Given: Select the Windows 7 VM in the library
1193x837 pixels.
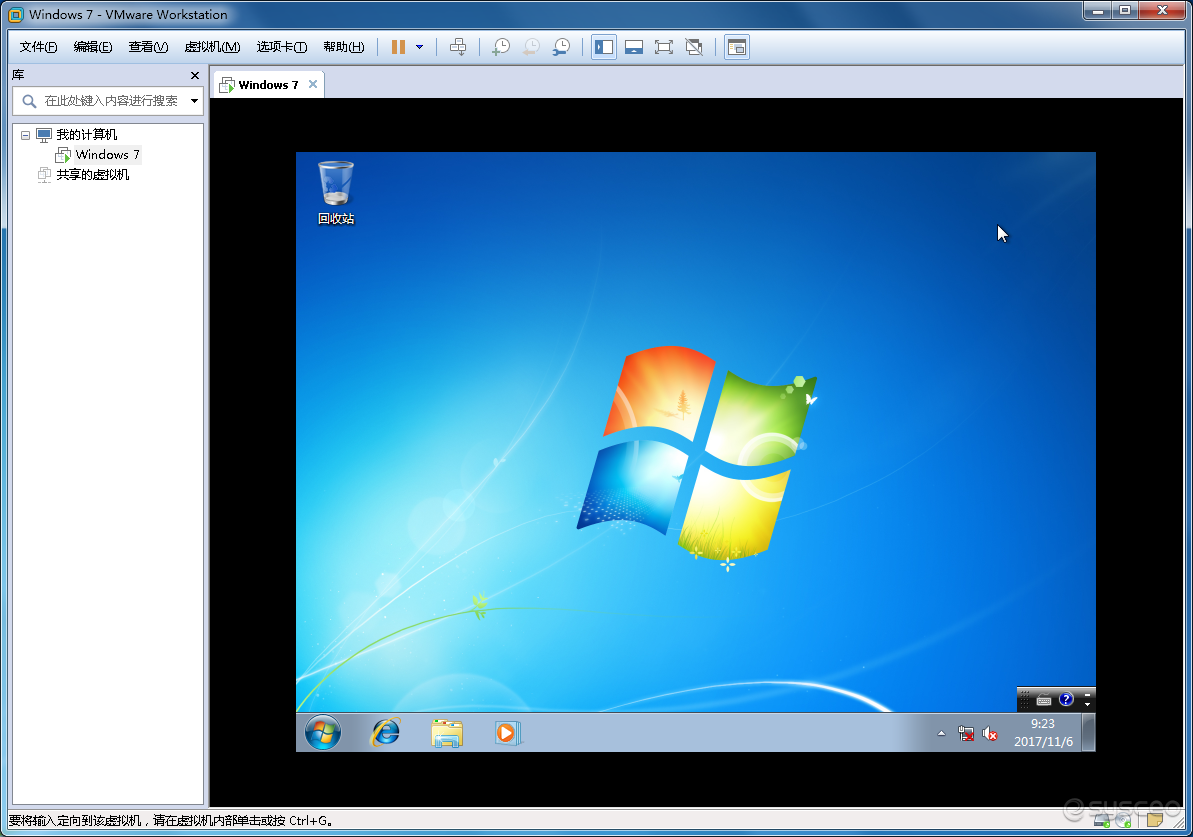Looking at the screenshot, I should [x=107, y=154].
